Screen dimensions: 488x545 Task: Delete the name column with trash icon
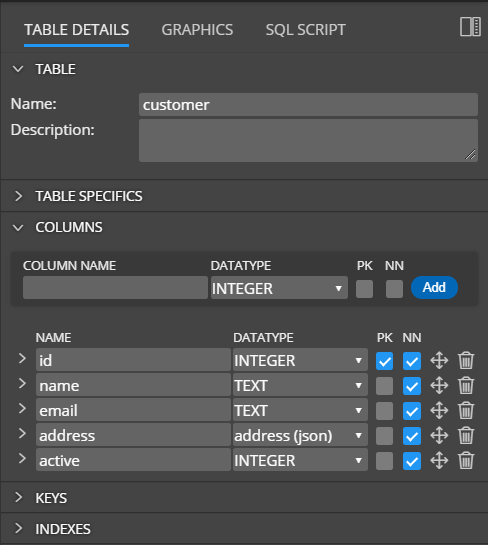tap(466, 385)
